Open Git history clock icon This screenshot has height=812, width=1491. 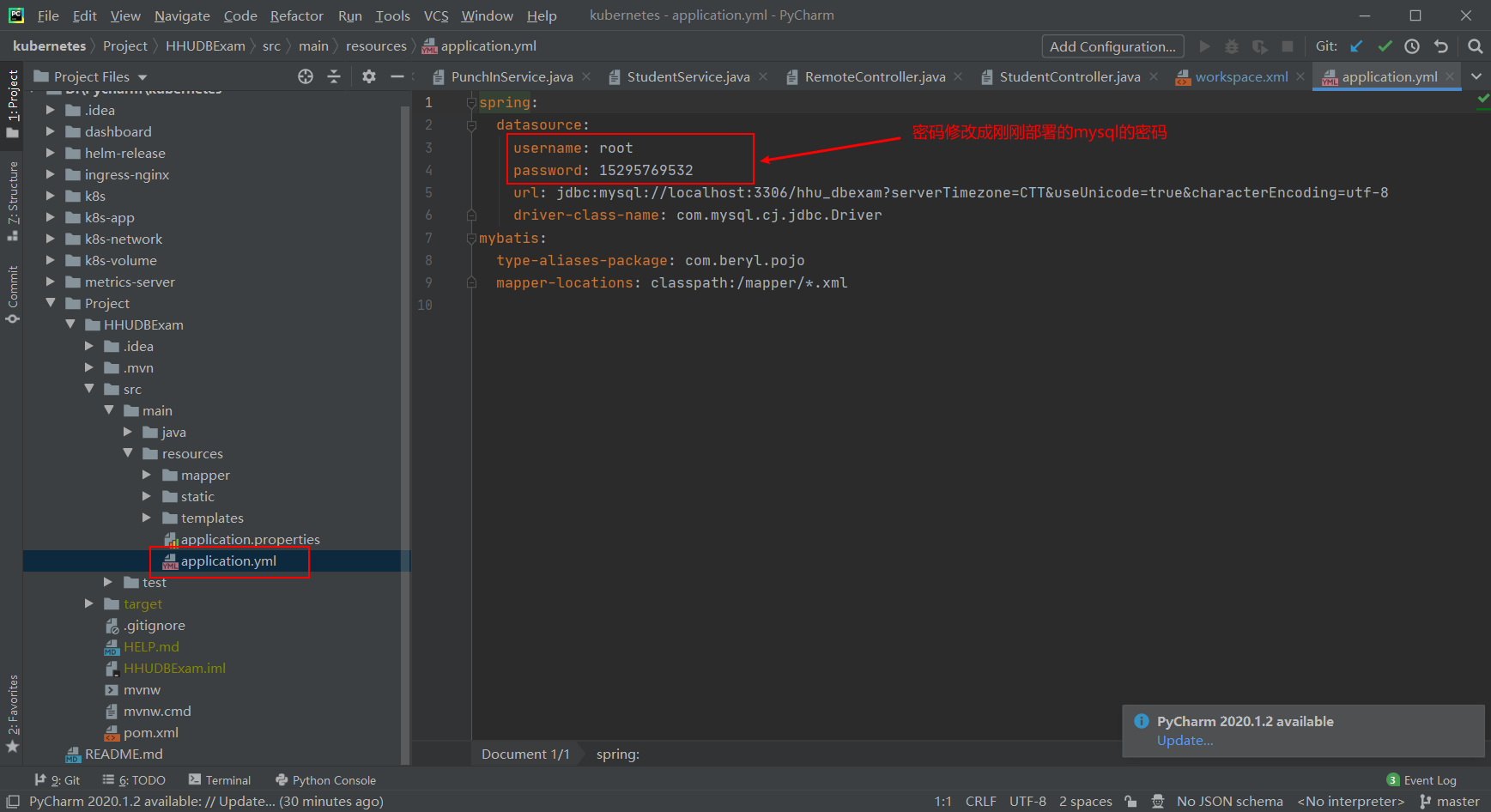point(1412,46)
